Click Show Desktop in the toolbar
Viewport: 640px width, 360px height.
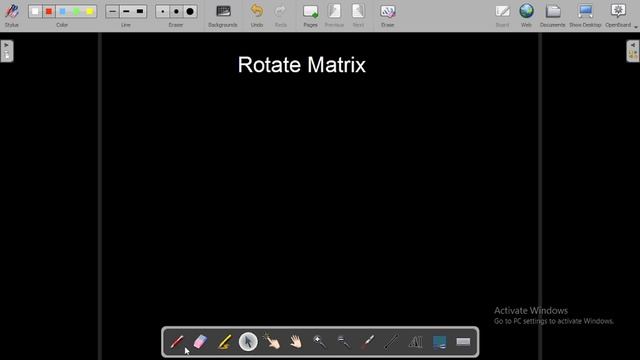pyautogui.click(x=585, y=15)
